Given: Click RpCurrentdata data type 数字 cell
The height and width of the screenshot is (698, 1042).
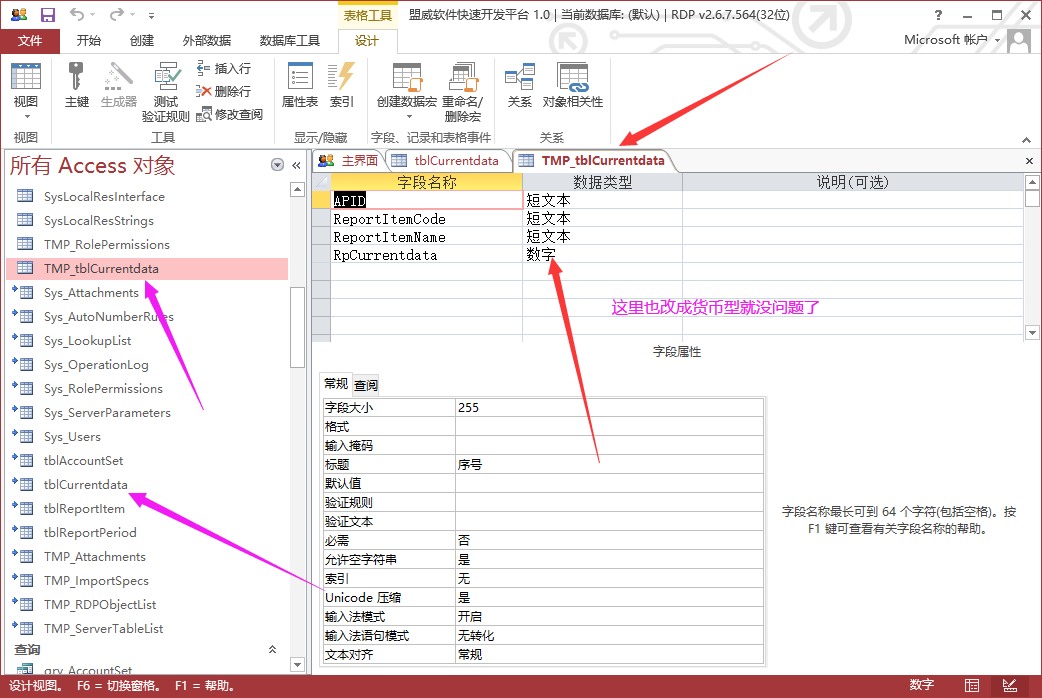Looking at the screenshot, I should click(602, 255).
